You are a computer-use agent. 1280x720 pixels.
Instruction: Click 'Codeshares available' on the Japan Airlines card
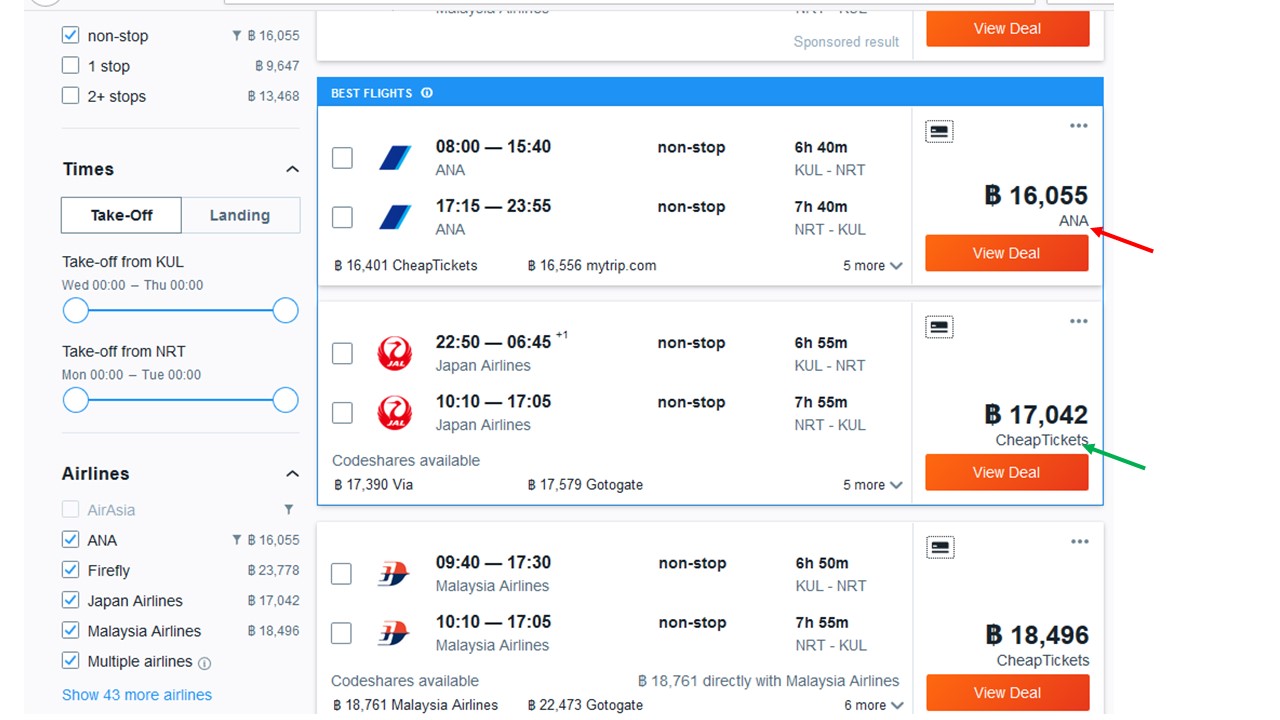point(406,461)
